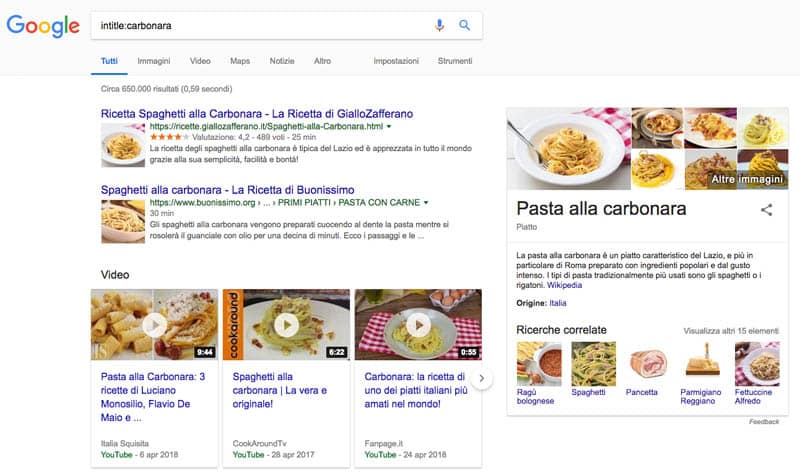Switch to the Notizie tab

click(282, 61)
